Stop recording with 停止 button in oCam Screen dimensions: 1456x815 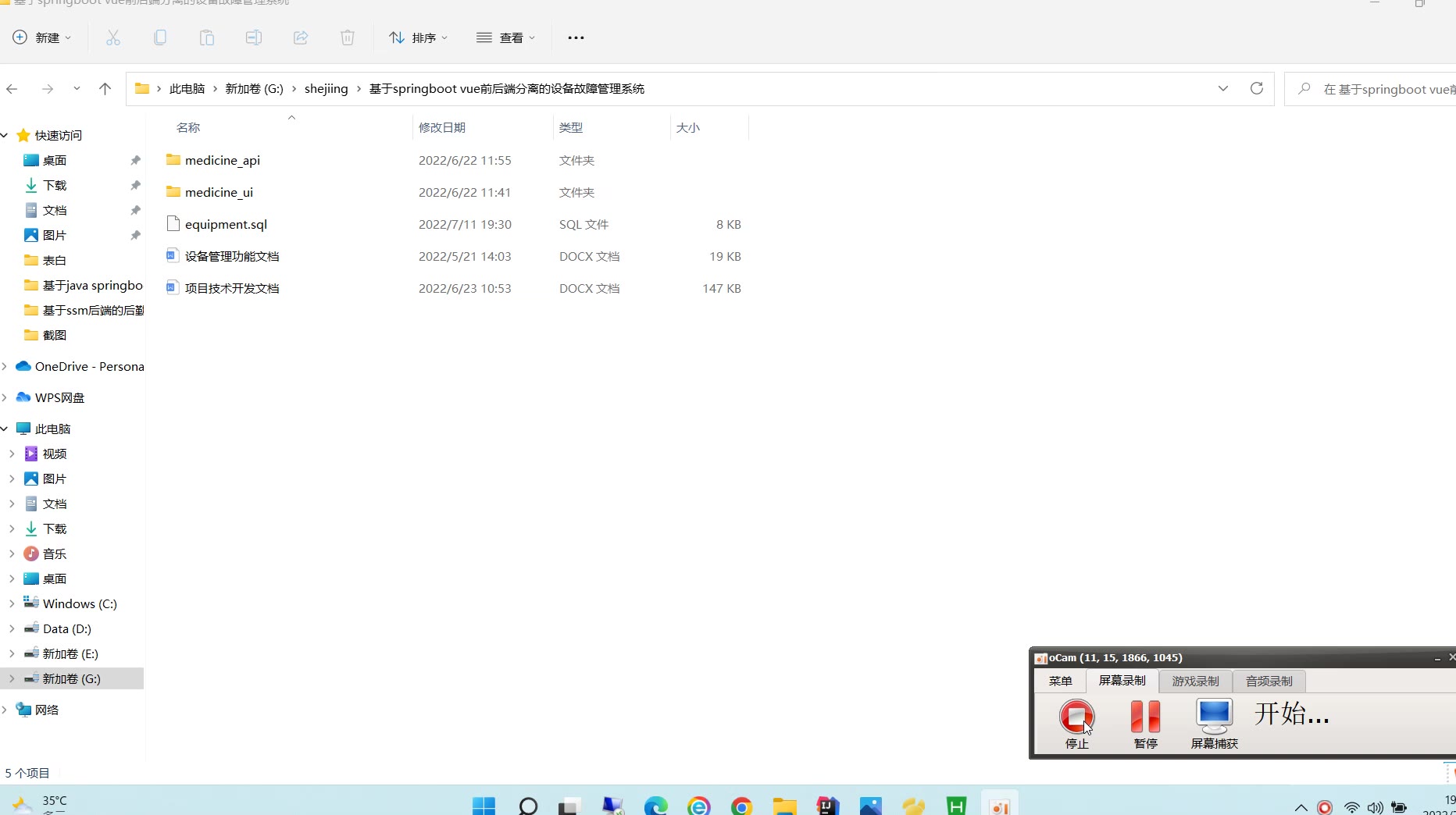point(1077,723)
